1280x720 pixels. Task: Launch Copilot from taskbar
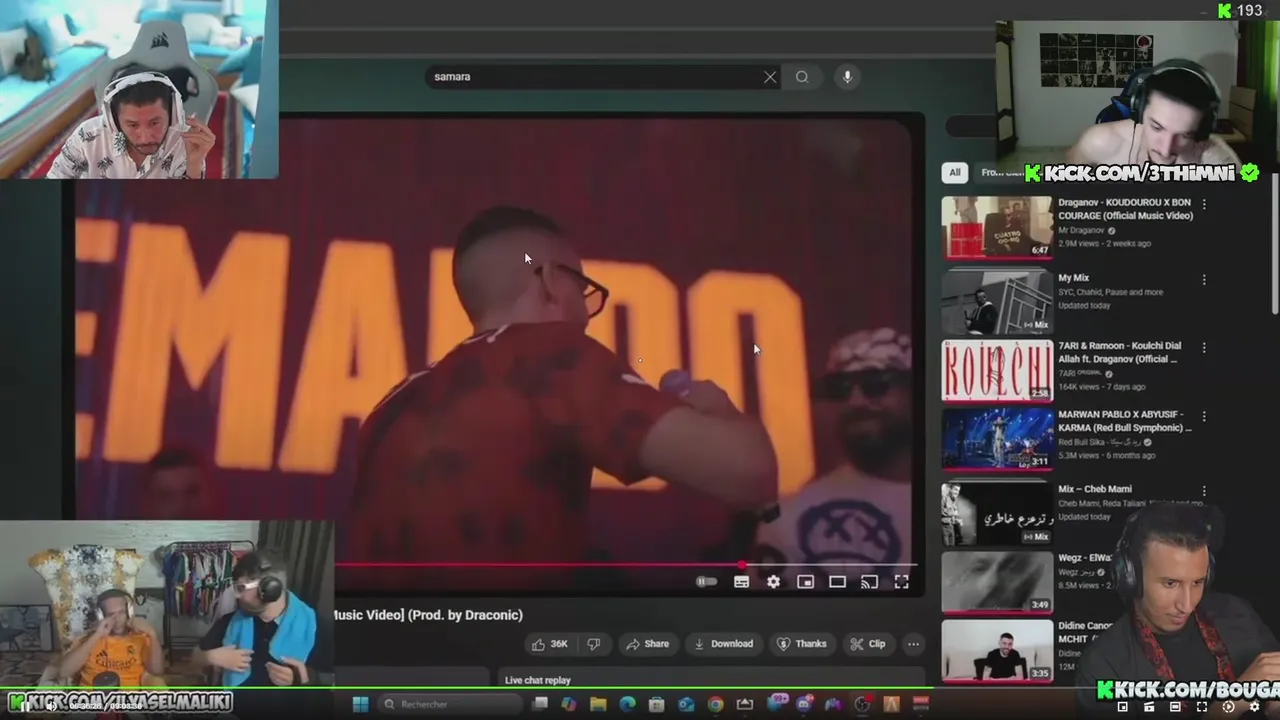pyautogui.click(x=569, y=704)
